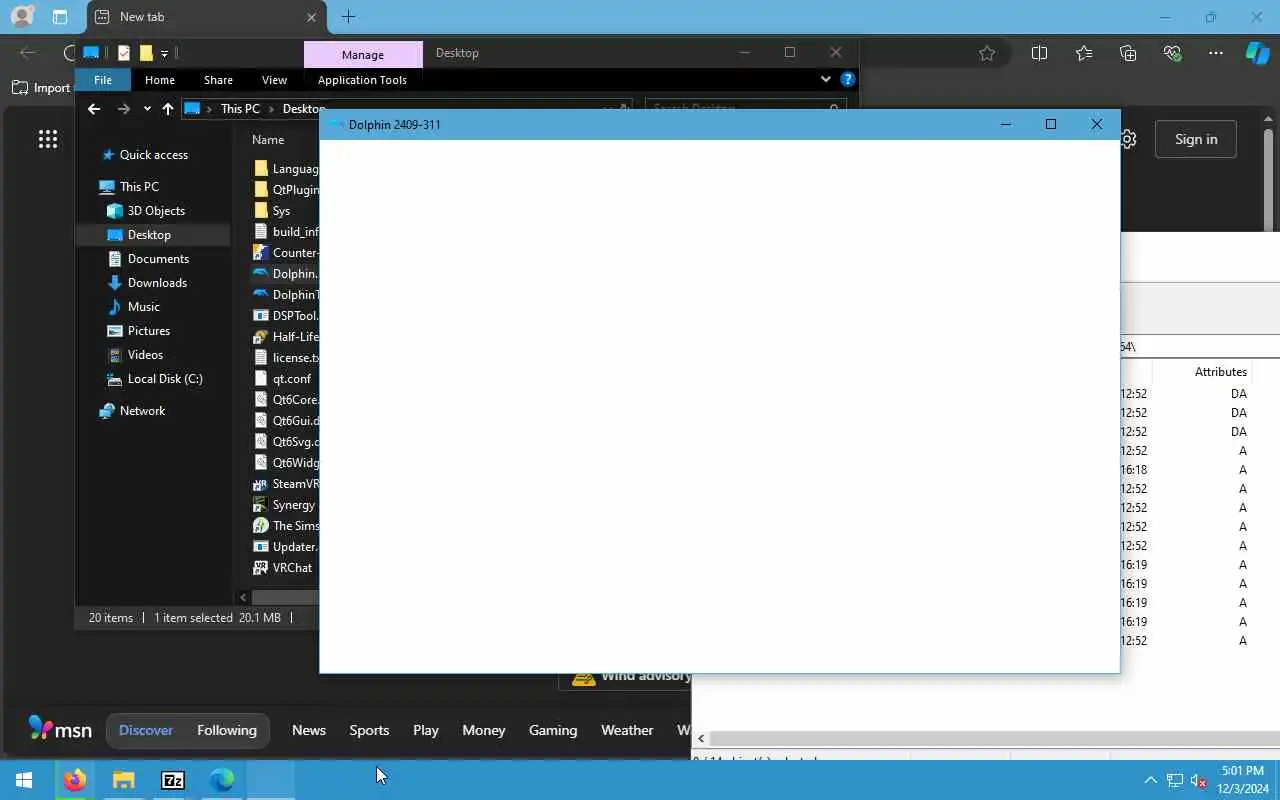Screen dimensions: 1280x800
Task: Switch to Explorer Share ribbon tab
Action: pos(218,80)
